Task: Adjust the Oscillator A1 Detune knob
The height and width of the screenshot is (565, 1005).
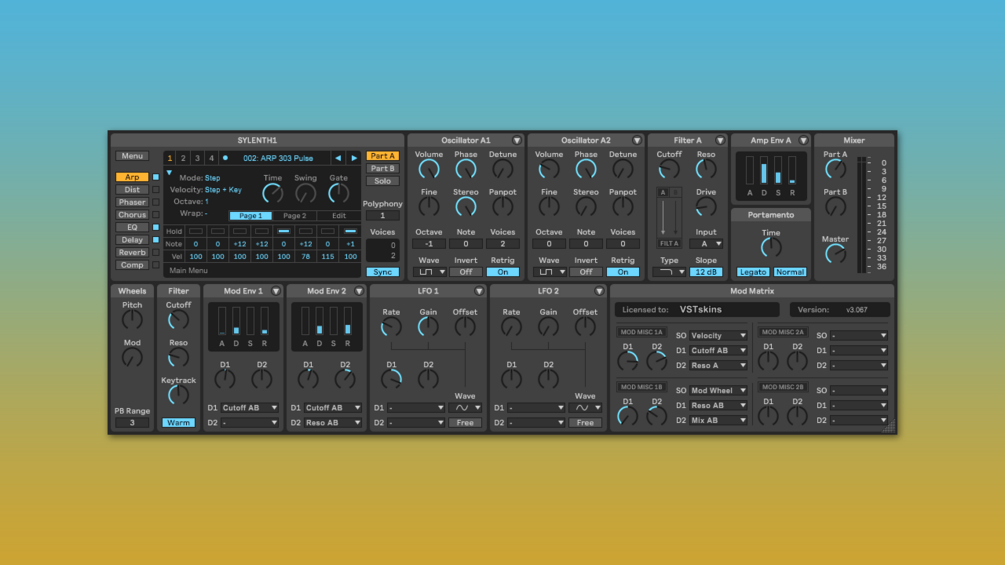Action: point(502,170)
